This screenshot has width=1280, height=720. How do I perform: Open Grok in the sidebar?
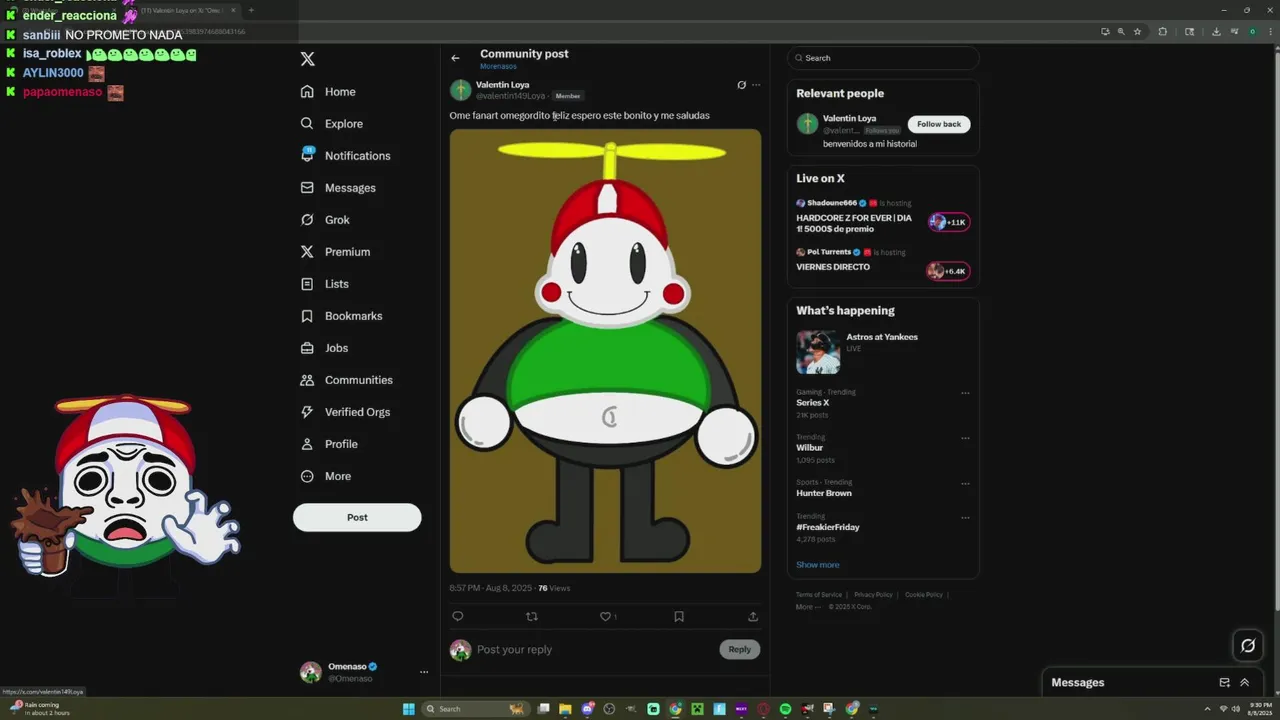(325, 220)
